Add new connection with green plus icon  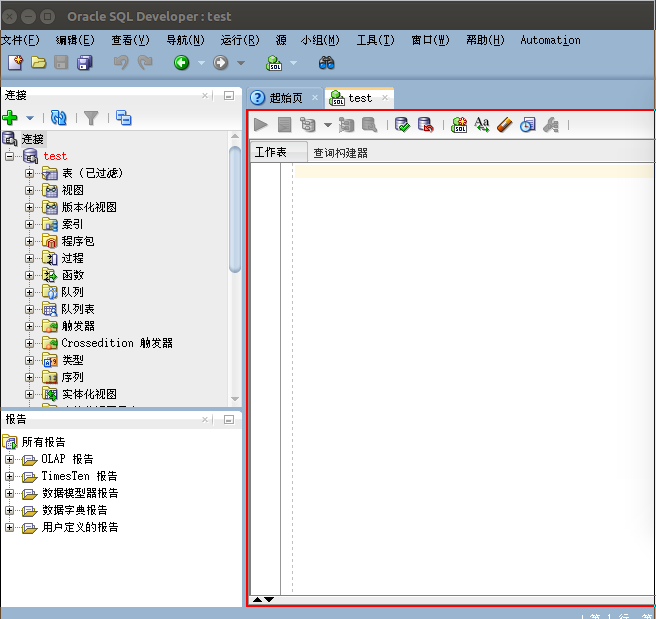(x=10, y=118)
